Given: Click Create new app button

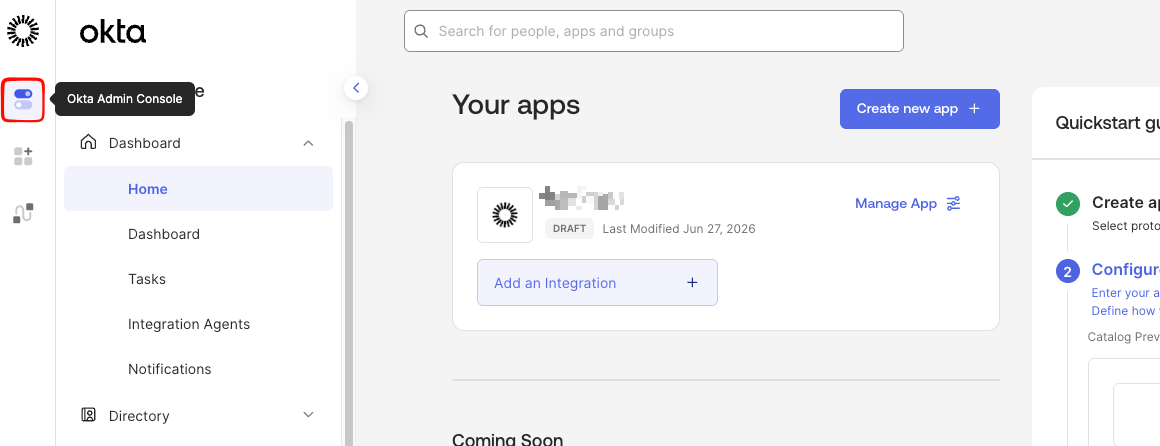Looking at the screenshot, I should pyautogui.click(x=920, y=109).
